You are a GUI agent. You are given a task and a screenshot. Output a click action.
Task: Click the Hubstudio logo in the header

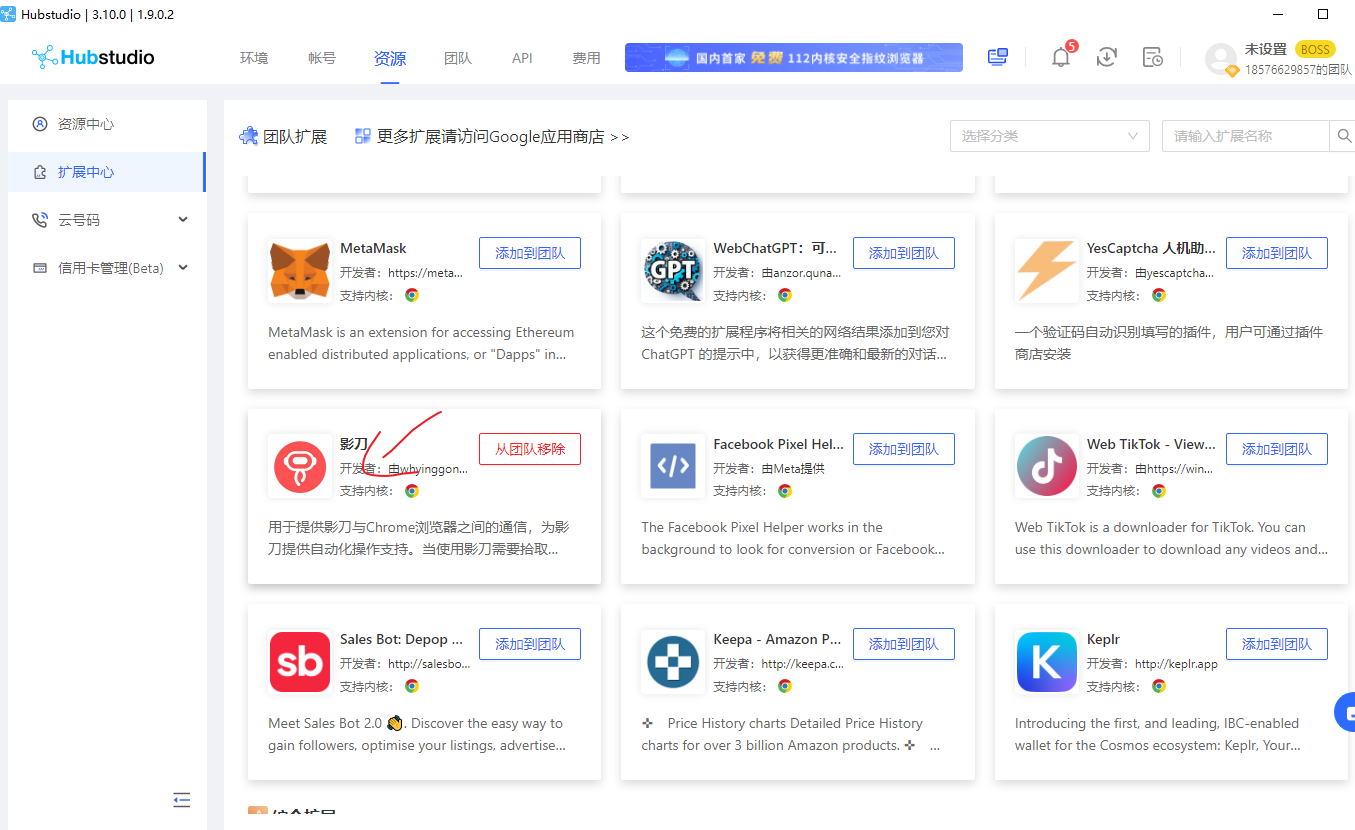click(93, 57)
